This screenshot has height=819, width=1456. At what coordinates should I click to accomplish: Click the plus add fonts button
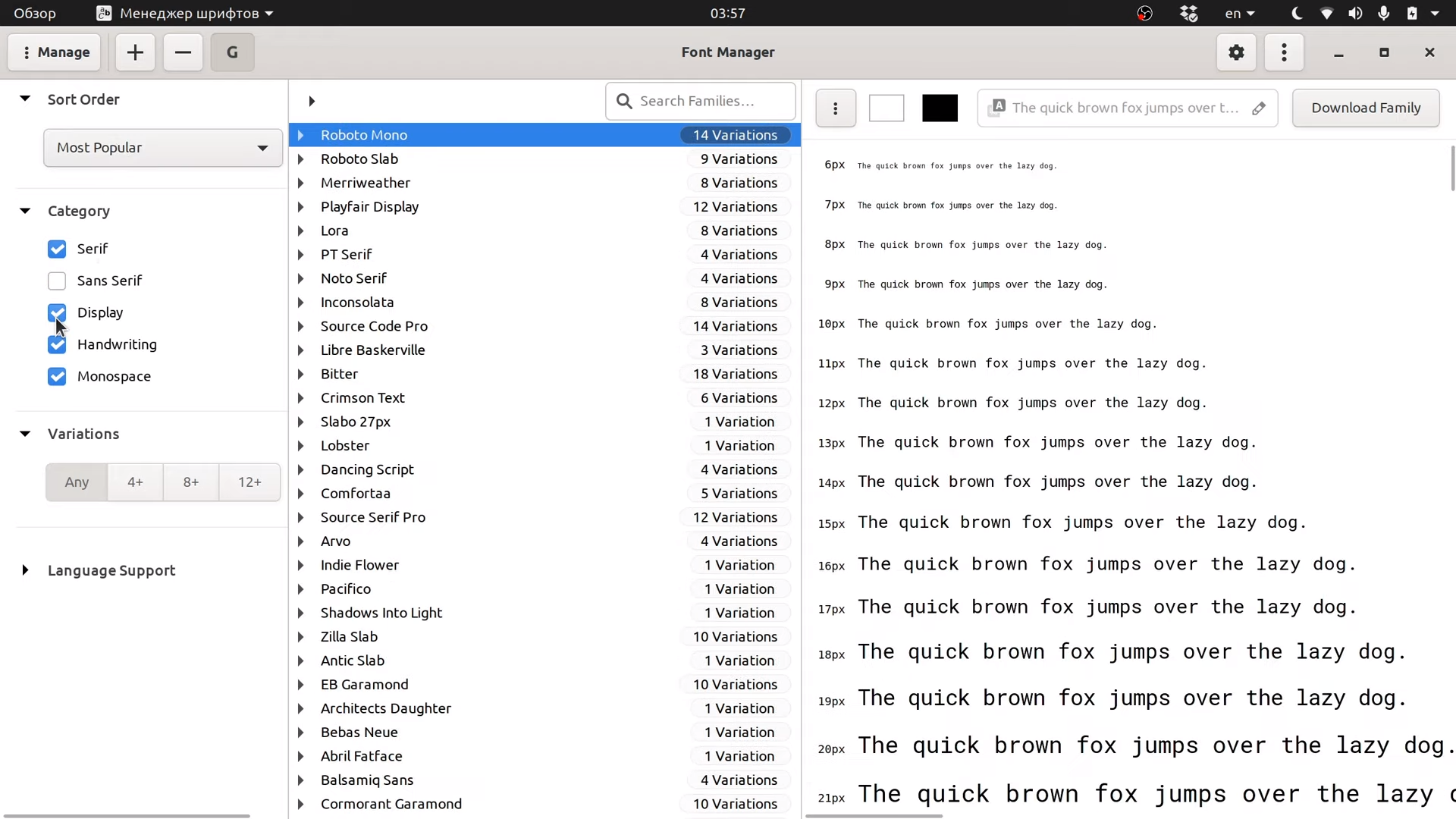135,52
